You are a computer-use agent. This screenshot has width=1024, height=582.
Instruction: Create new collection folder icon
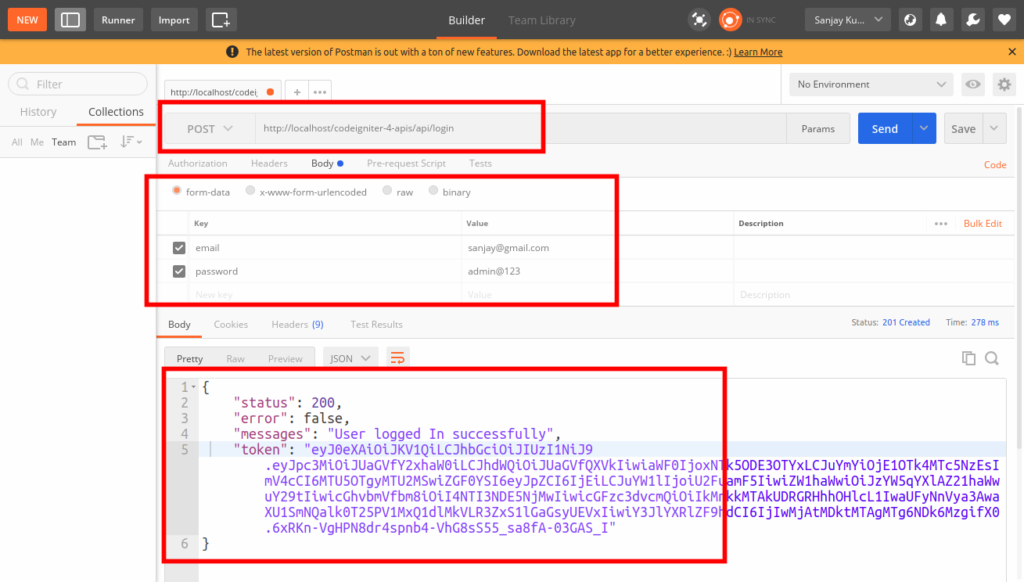[x=97, y=142]
